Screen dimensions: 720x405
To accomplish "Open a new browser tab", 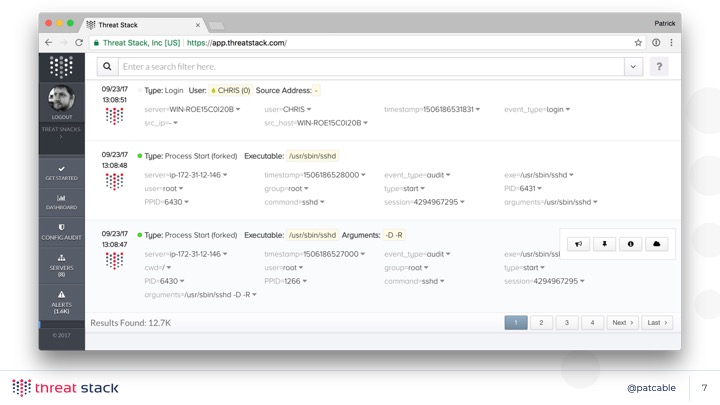I will [216, 26].
